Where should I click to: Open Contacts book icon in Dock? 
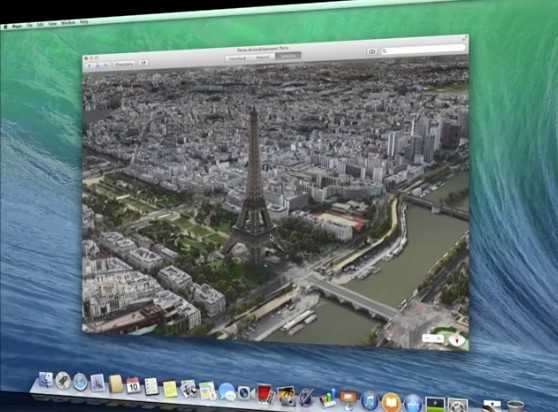116,384
